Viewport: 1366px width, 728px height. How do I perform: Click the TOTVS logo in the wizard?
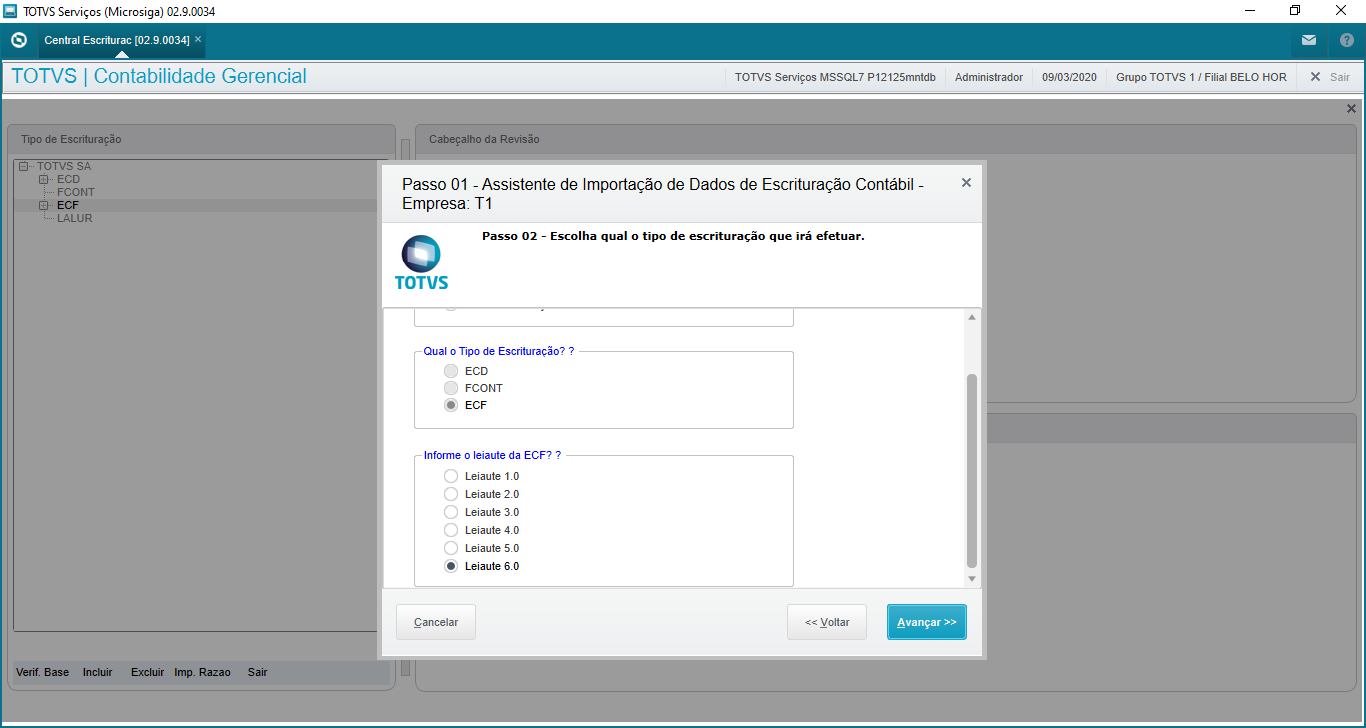point(421,262)
